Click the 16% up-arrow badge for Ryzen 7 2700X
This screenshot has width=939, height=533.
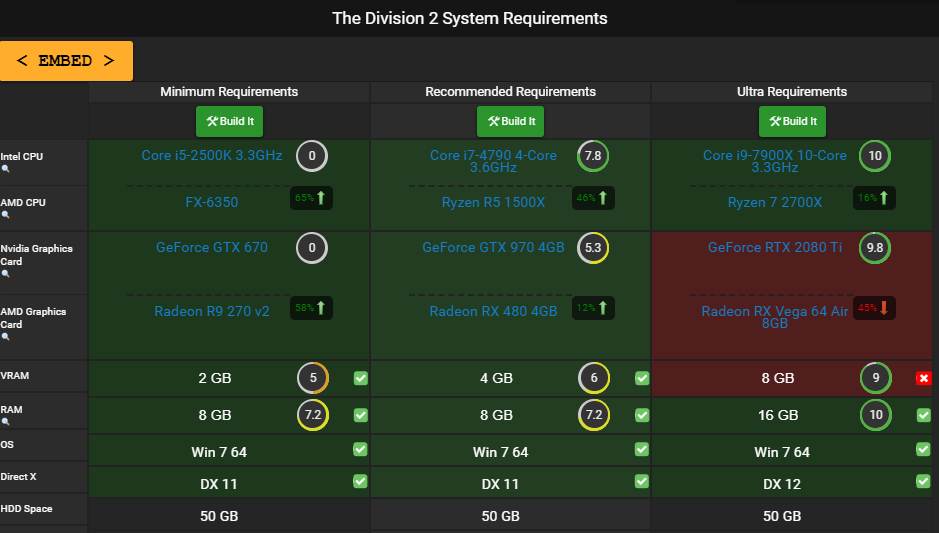[874, 198]
